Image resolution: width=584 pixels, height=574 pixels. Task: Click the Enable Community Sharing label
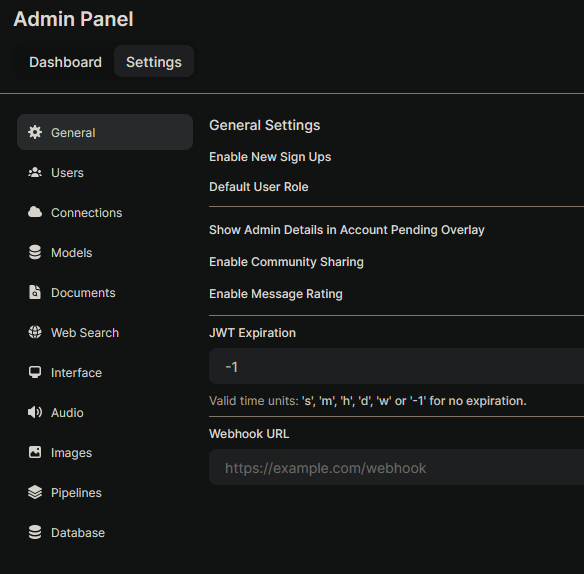286,262
